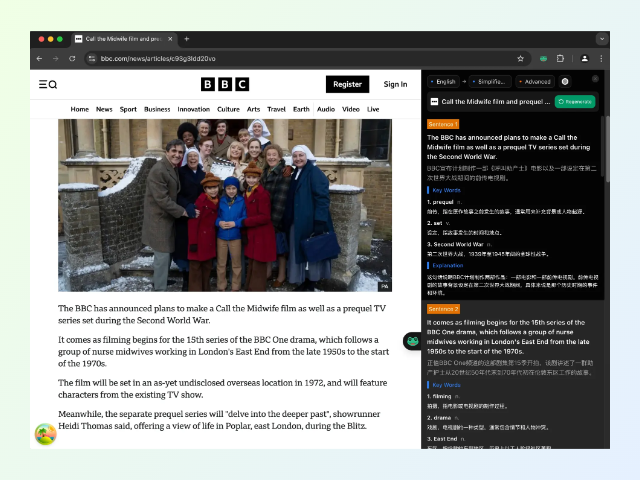640x480 pixels.
Task: Reload the BBC page
Action: [x=72, y=59]
